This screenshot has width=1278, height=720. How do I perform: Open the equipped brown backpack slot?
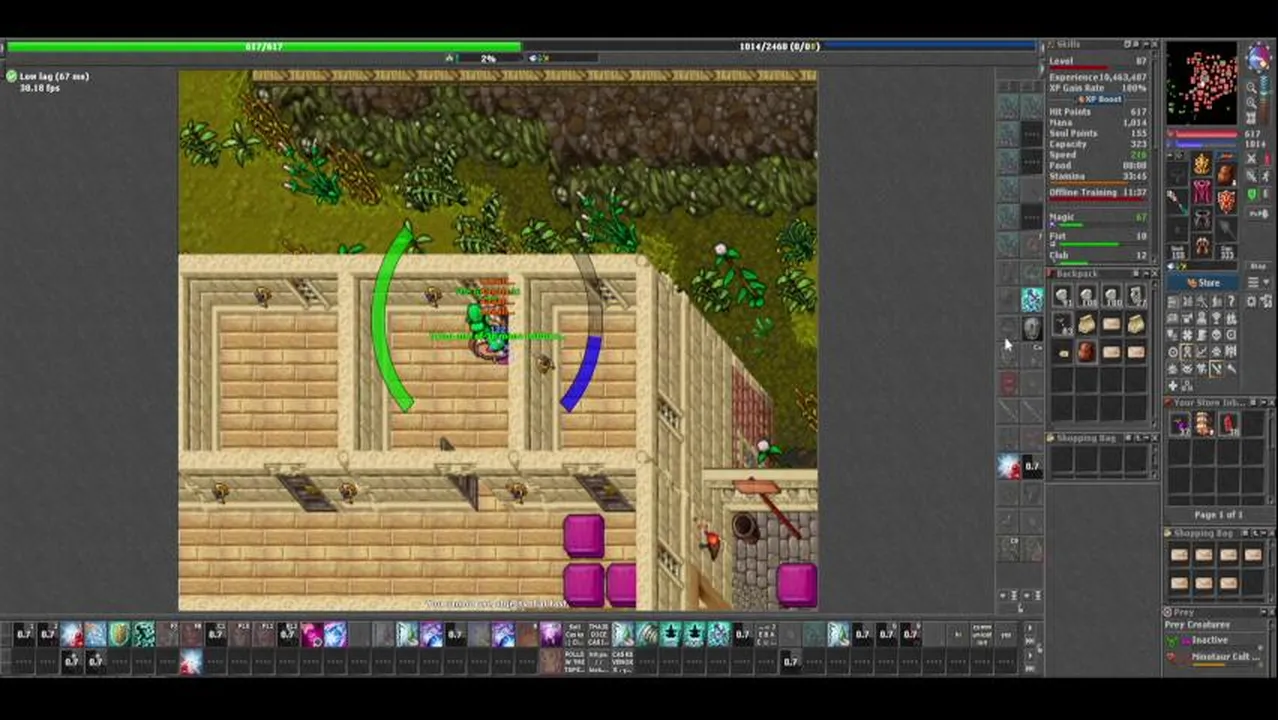coord(1227,173)
